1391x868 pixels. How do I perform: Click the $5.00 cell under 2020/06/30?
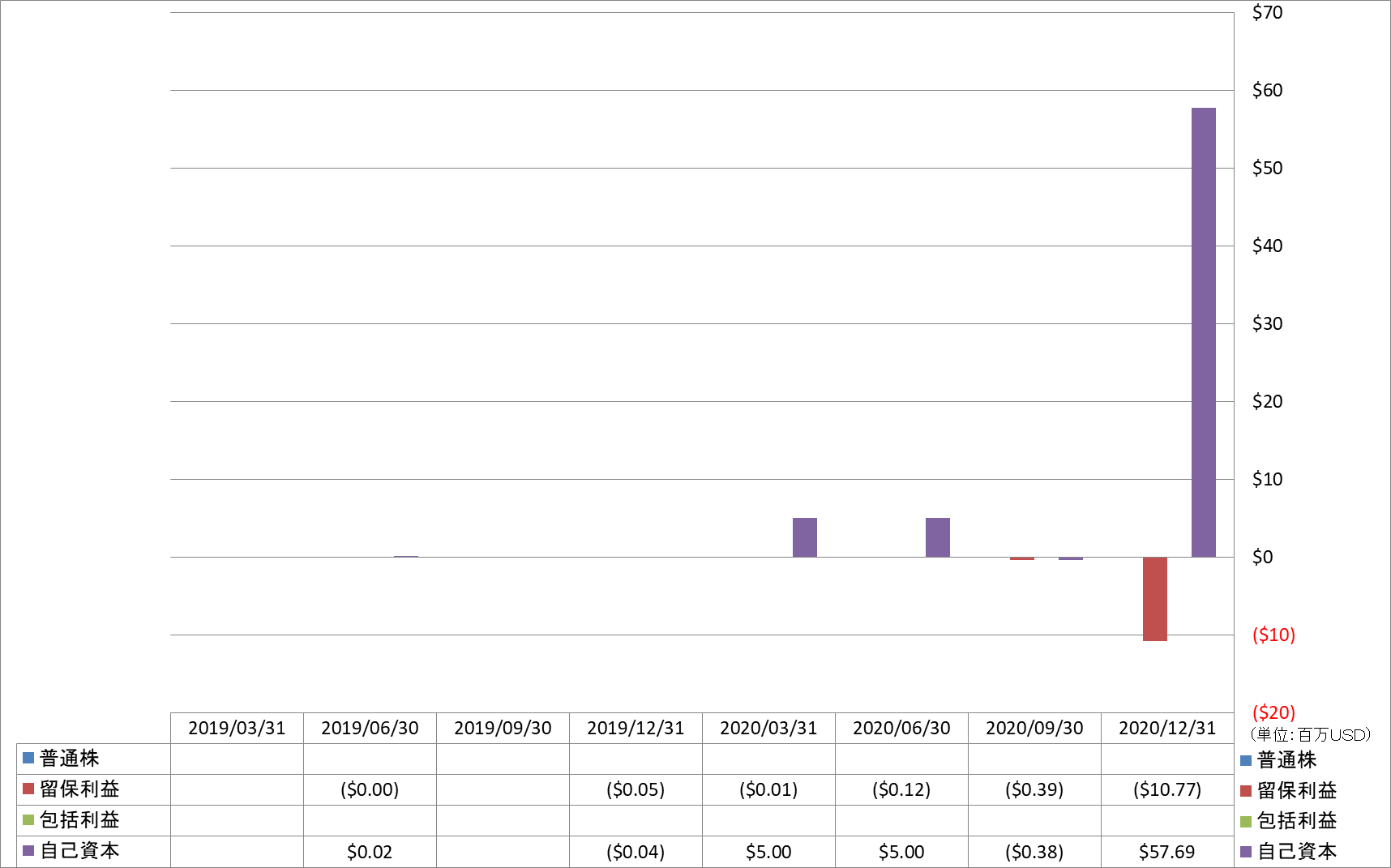[901, 852]
